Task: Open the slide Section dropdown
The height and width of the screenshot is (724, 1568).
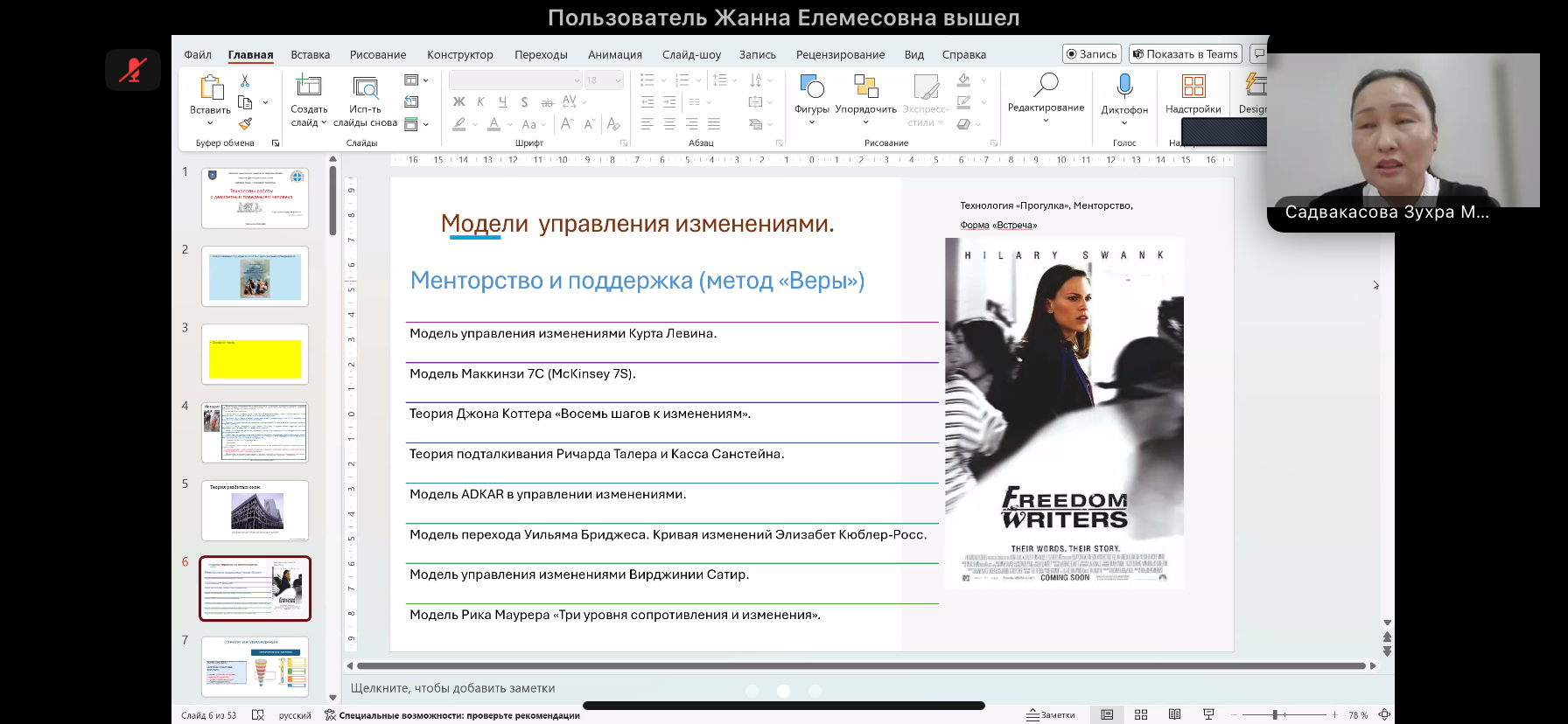Action: pyautogui.click(x=416, y=124)
